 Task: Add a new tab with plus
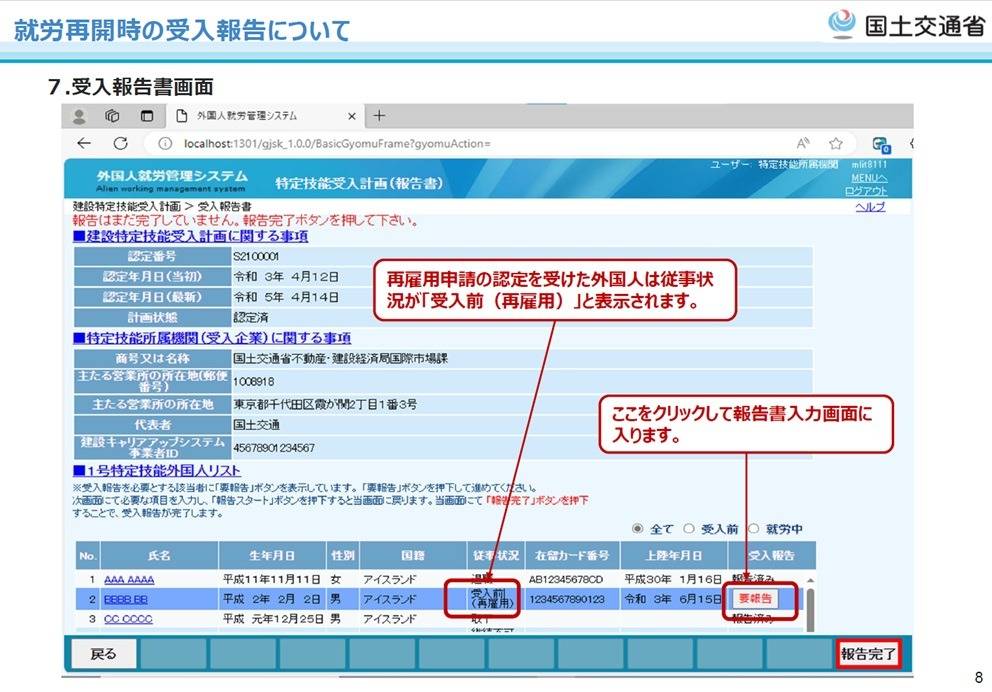380,116
